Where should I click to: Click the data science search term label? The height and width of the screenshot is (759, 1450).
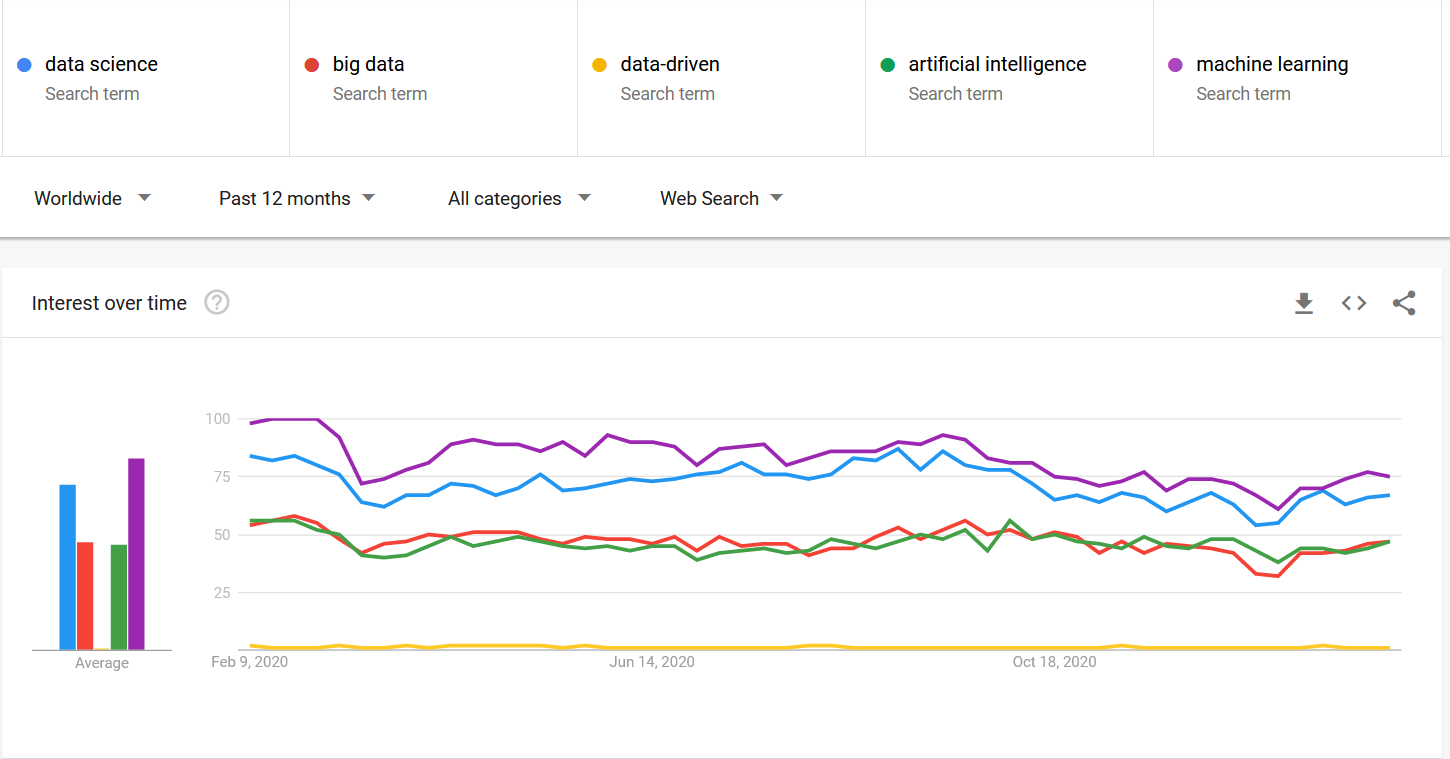103,64
